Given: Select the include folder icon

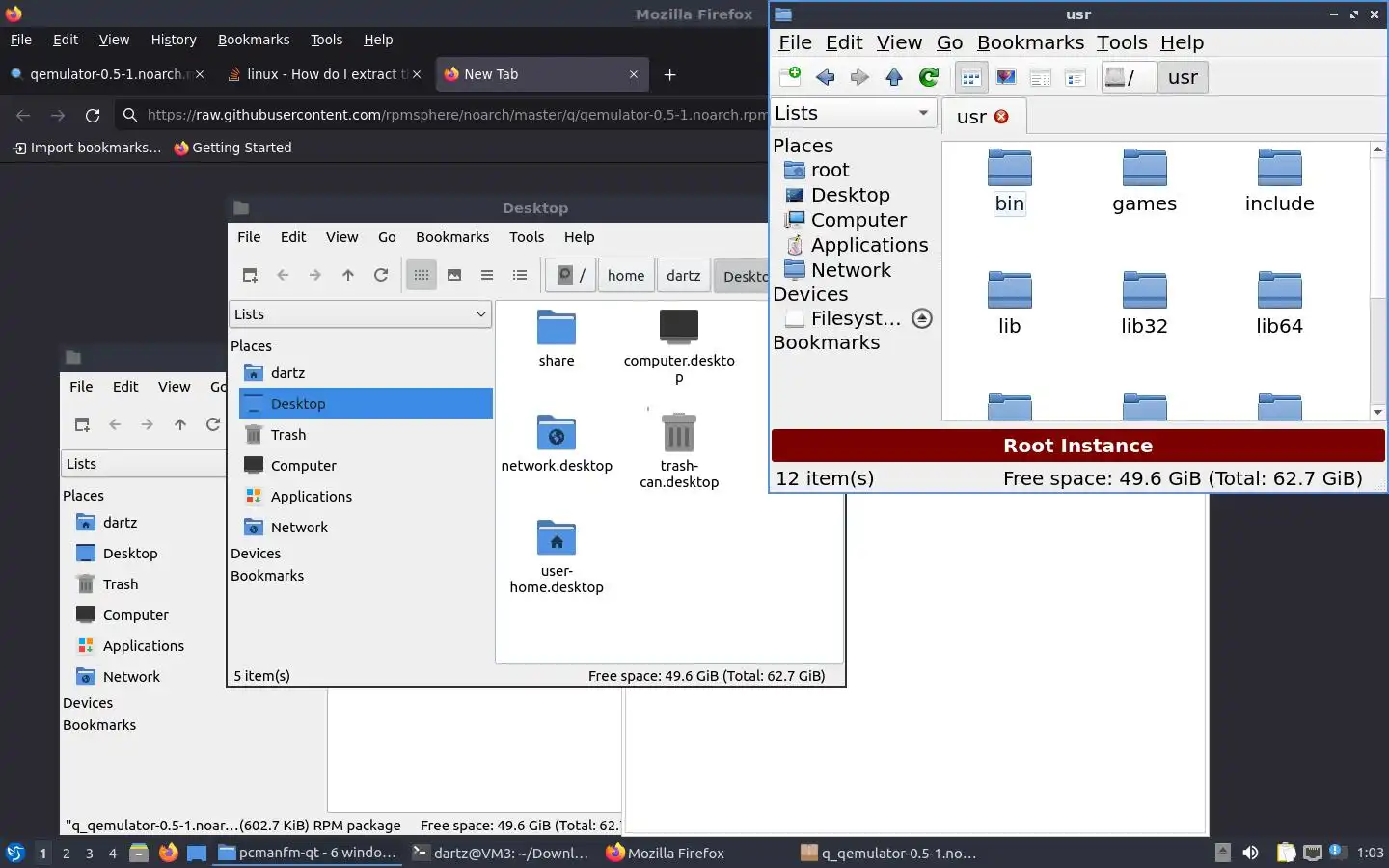Looking at the screenshot, I should pyautogui.click(x=1280, y=181).
